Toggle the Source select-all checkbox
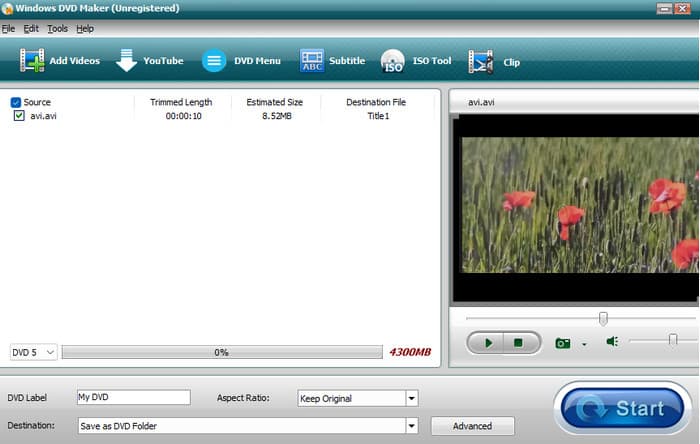This screenshot has height=444, width=700. [x=16, y=102]
